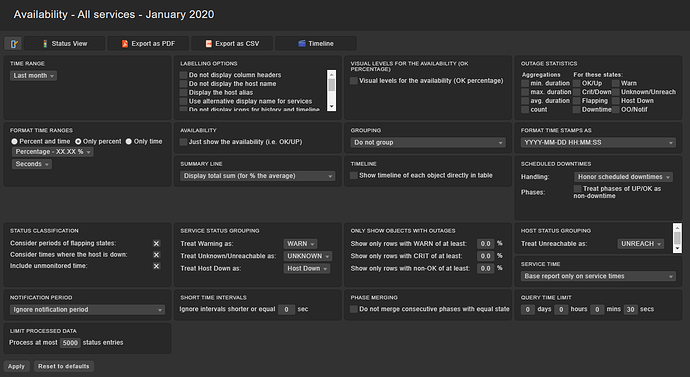Image resolution: width=690 pixels, height=377 pixels.
Task: Click Export as PDF
Action: pos(148,44)
